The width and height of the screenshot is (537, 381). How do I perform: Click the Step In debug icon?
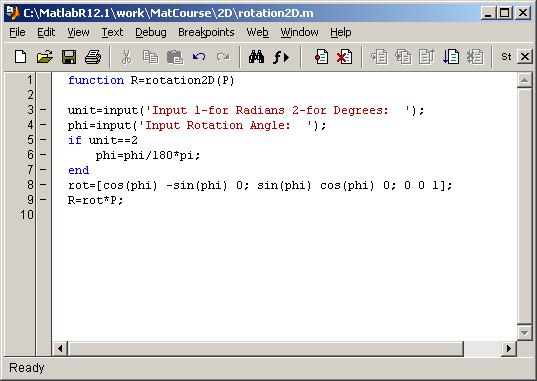coord(403,57)
